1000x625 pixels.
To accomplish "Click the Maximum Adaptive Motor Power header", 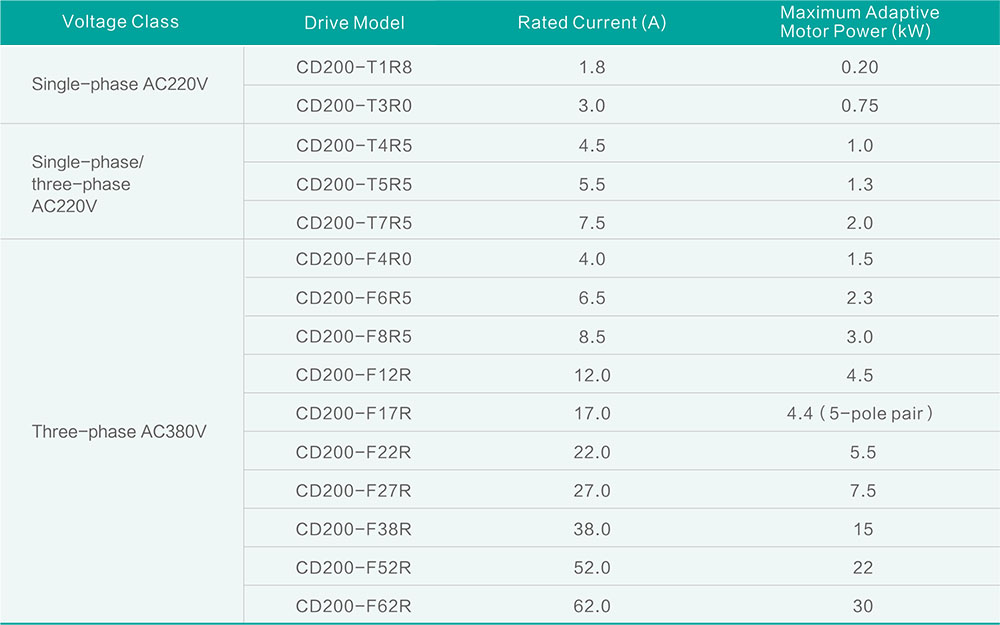I will coord(860,22).
